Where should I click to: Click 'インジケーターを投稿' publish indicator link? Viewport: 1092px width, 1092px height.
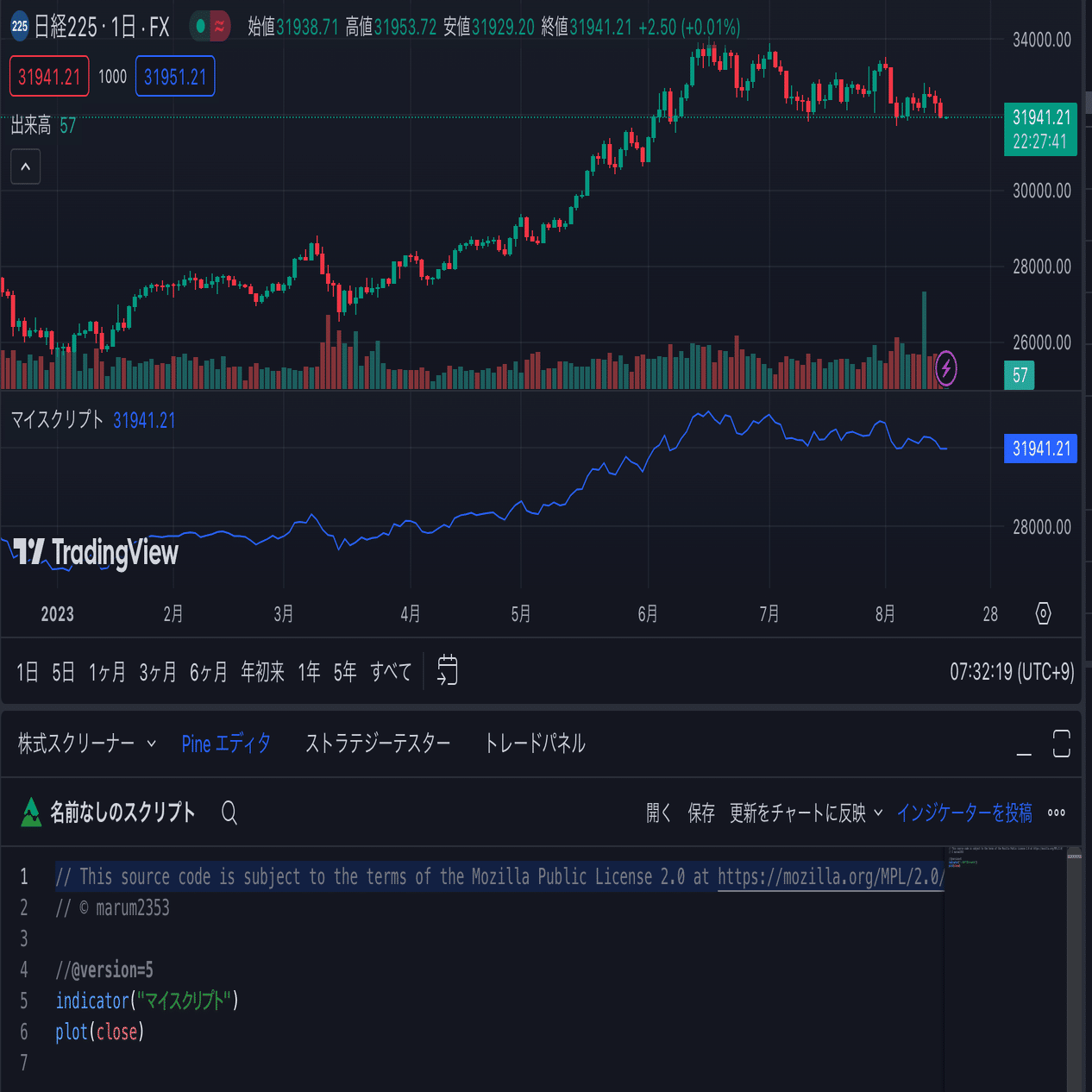click(x=964, y=813)
